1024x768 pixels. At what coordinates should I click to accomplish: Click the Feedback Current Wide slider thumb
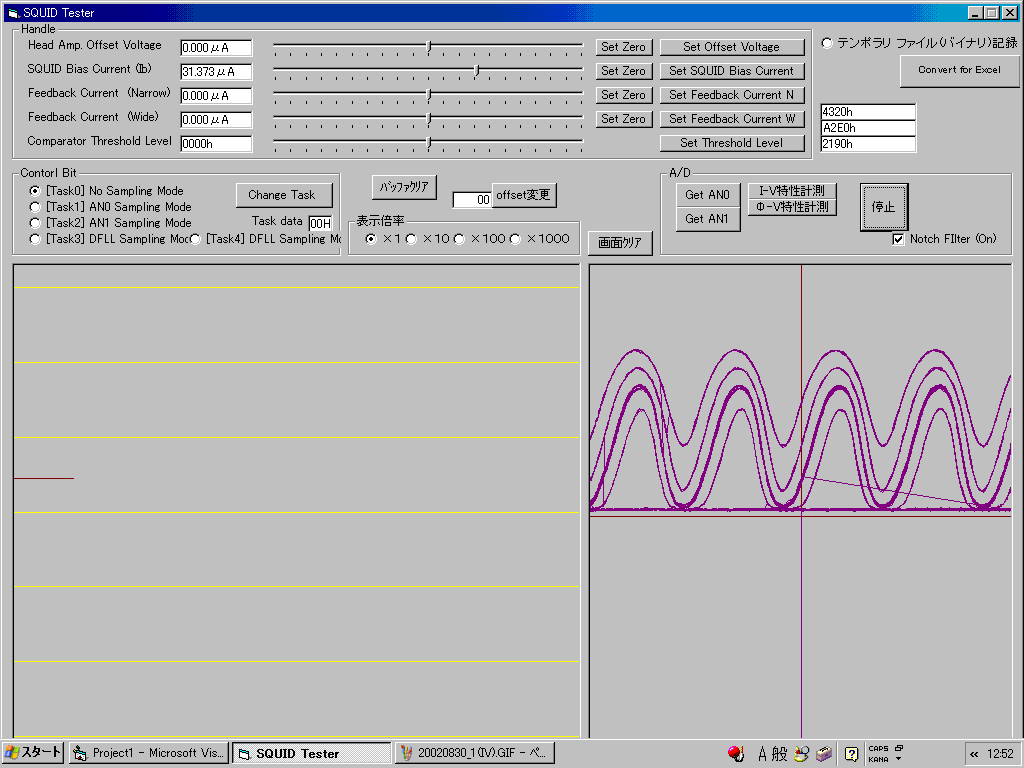pyautogui.click(x=429, y=118)
